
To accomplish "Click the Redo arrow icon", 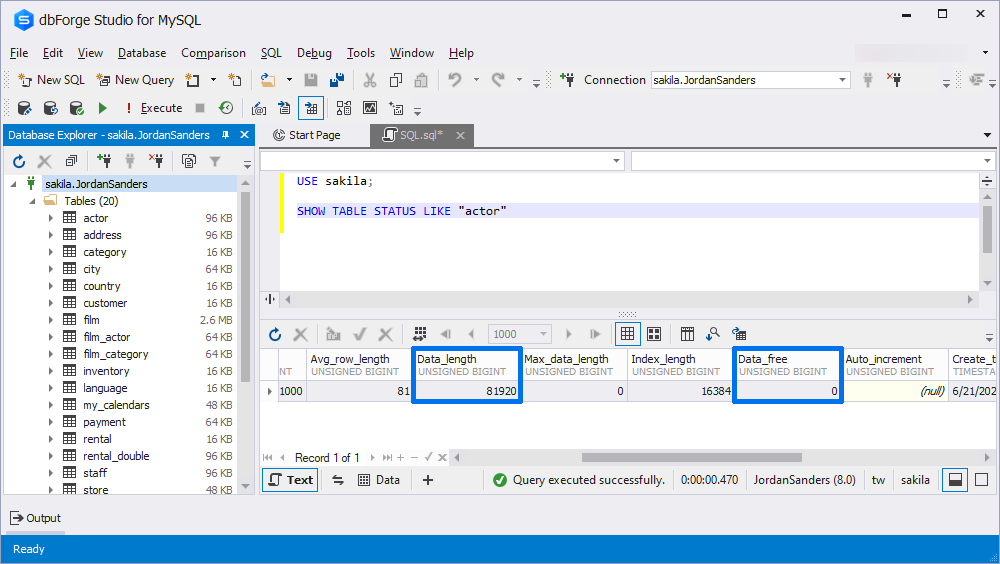I will tap(498, 80).
